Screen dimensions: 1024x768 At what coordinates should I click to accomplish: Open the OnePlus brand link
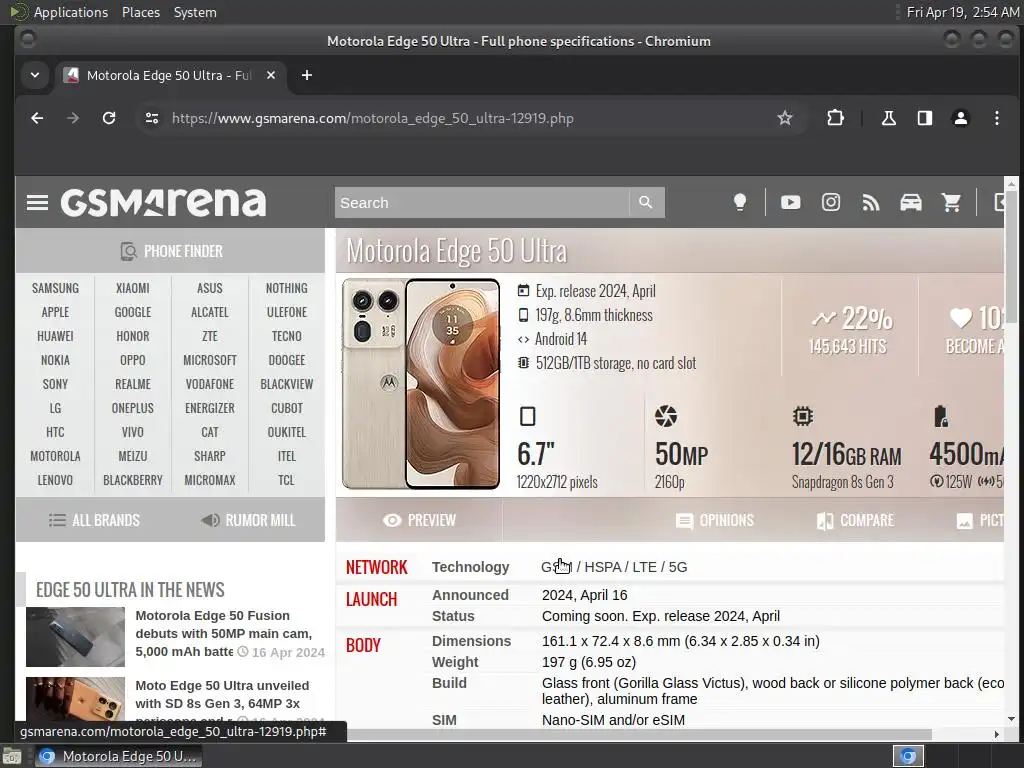133,408
